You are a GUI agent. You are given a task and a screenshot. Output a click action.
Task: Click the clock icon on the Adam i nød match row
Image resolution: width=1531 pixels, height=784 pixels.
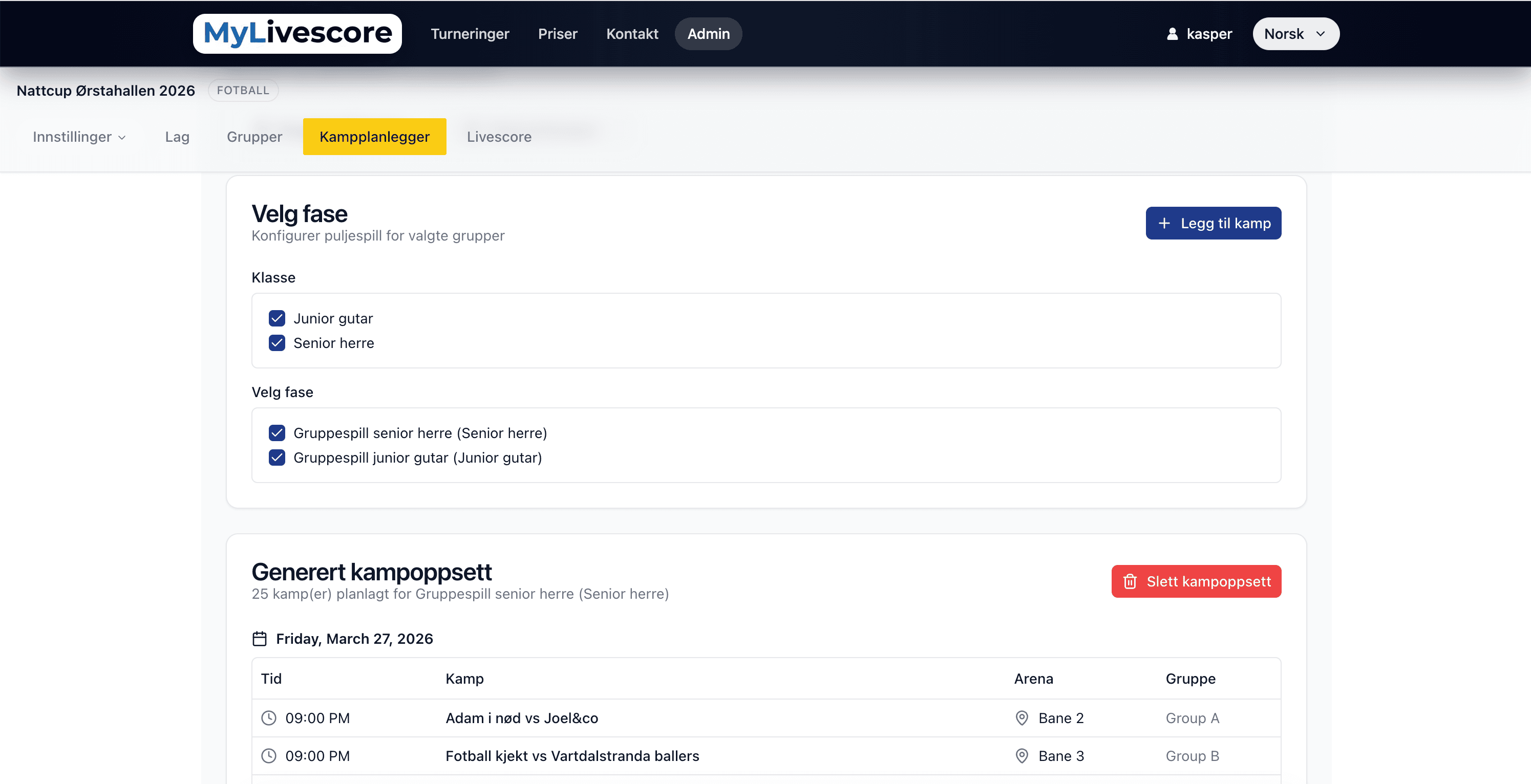tap(269, 718)
